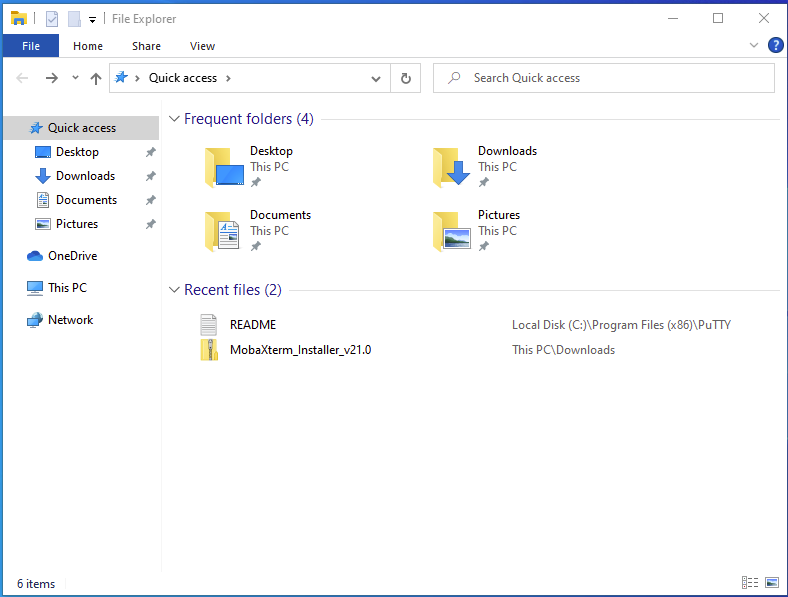Click the 6 items status text
Screen dimensions: 788x597
tap(36, 583)
